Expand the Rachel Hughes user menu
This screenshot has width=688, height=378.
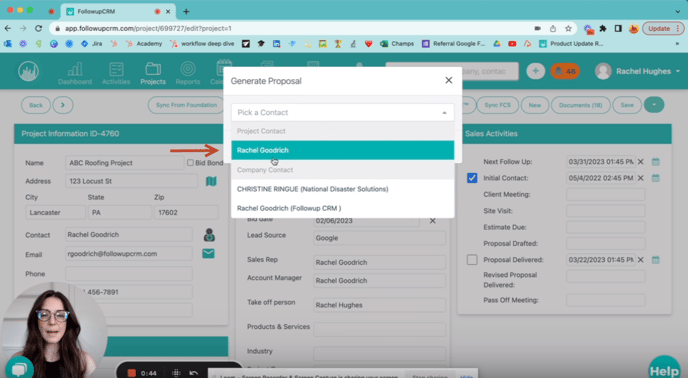tap(637, 71)
